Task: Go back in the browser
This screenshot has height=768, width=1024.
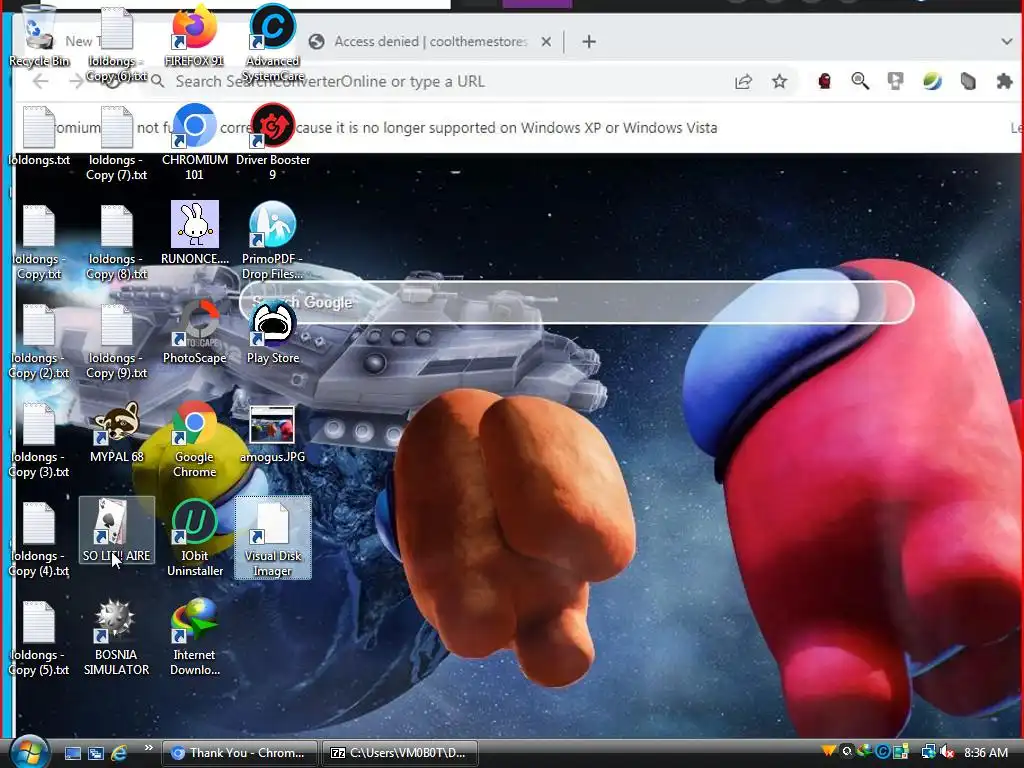Action: pyautogui.click(x=40, y=81)
